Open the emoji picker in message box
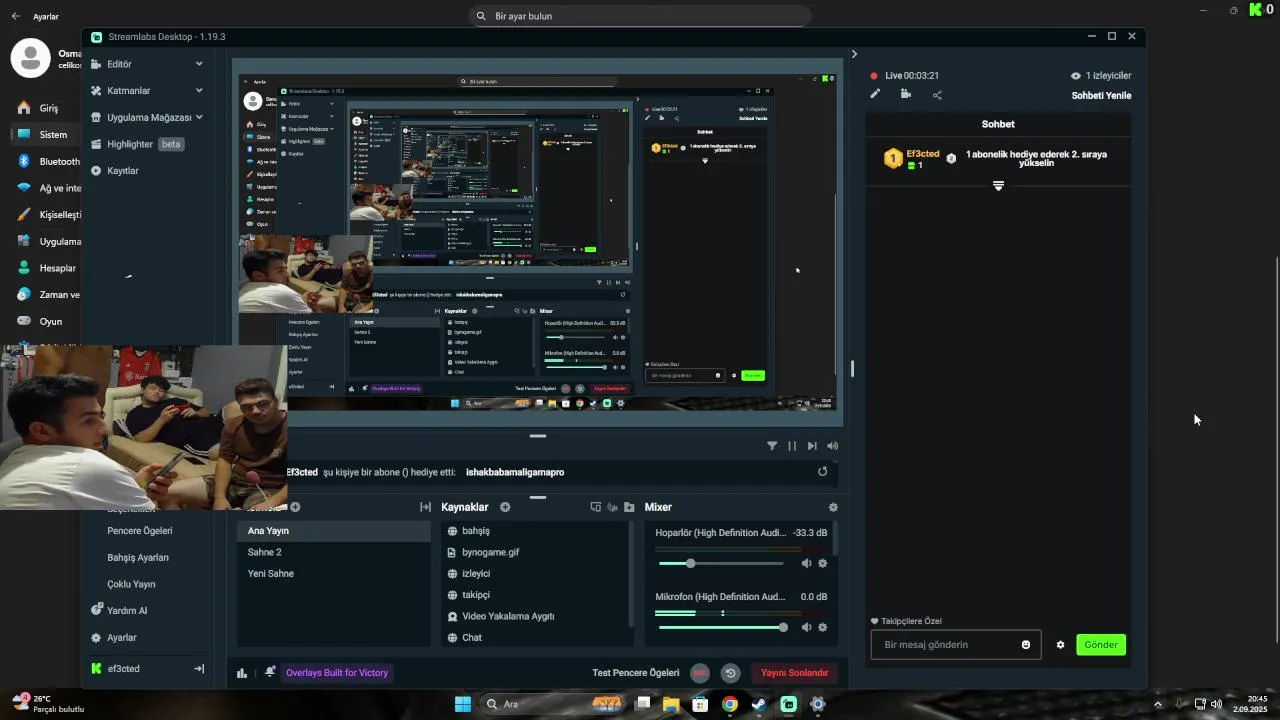The height and width of the screenshot is (720, 1280). (x=1026, y=645)
